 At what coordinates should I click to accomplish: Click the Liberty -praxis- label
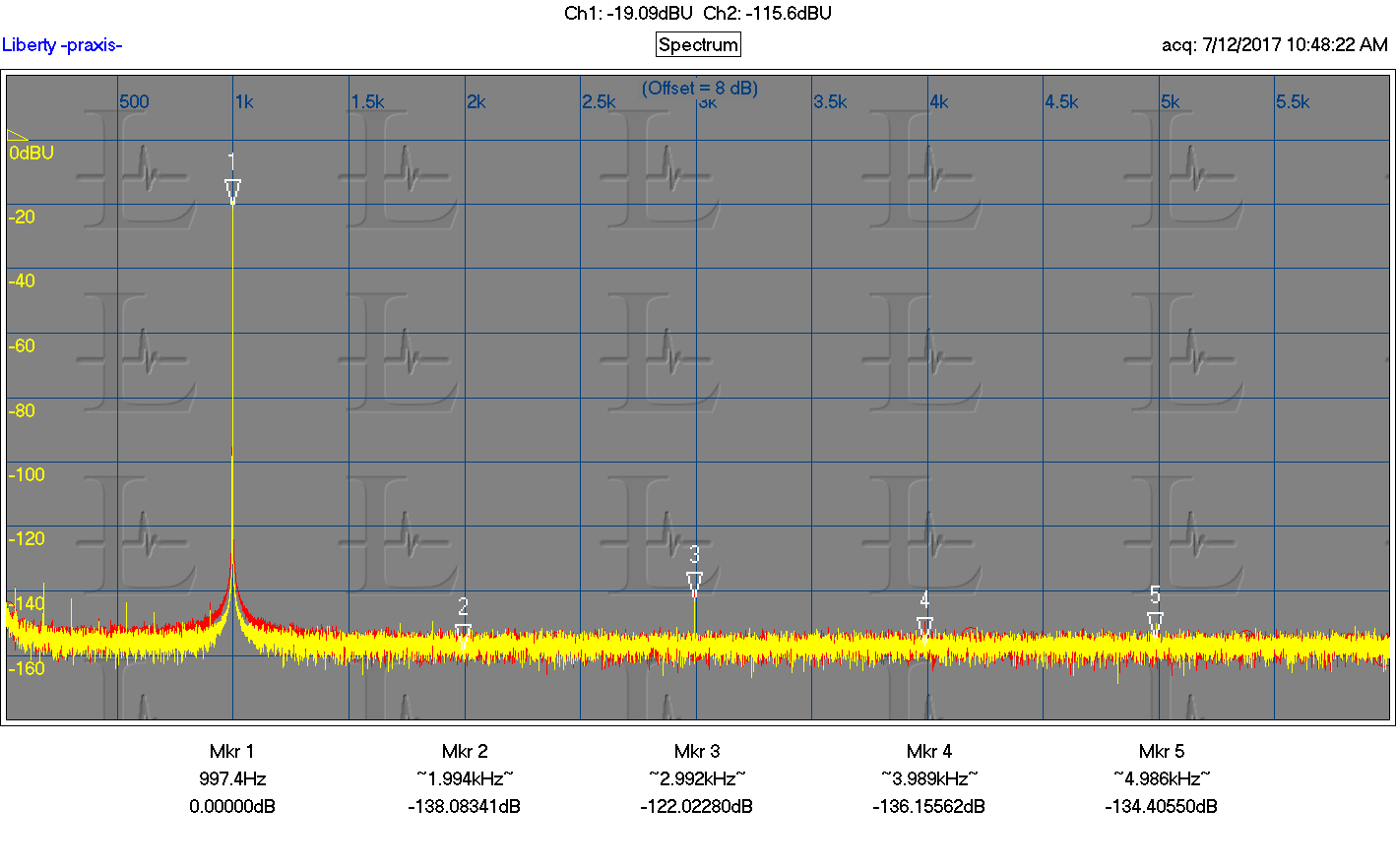tap(62, 45)
